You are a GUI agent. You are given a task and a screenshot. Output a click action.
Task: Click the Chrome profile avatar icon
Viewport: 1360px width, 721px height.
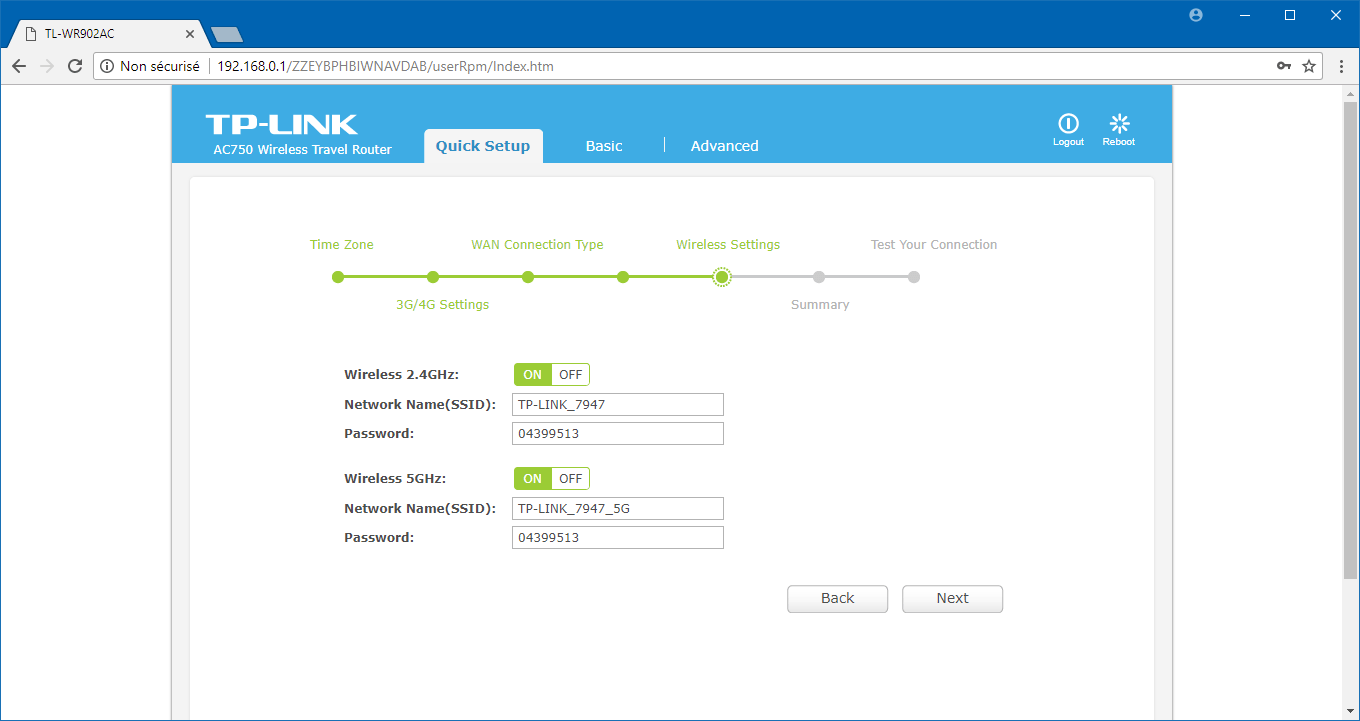click(x=1196, y=15)
